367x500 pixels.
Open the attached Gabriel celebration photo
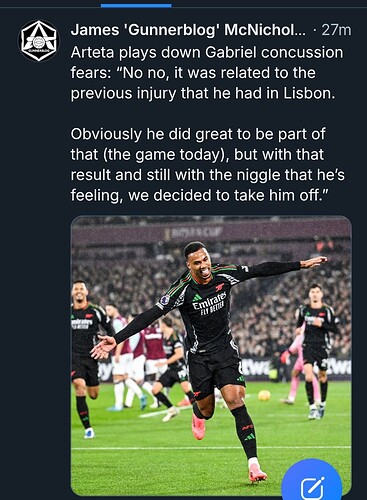click(211, 355)
